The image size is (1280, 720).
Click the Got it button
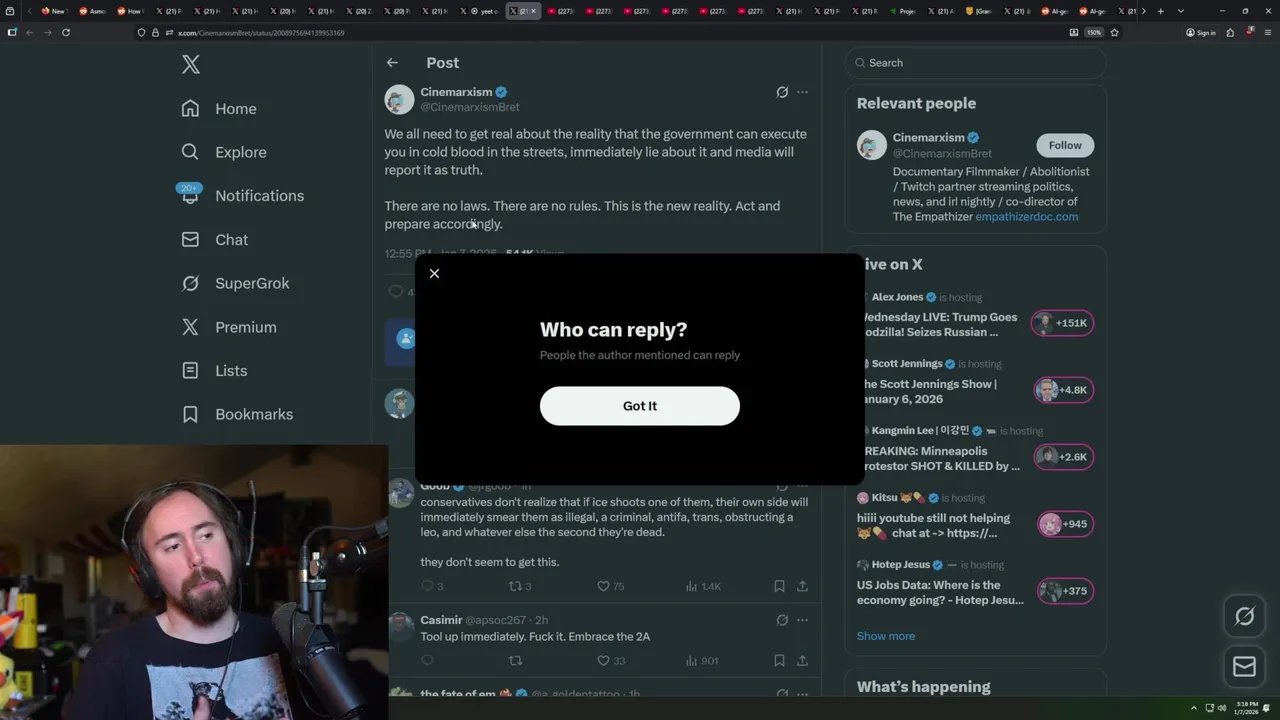click(640, 406)
